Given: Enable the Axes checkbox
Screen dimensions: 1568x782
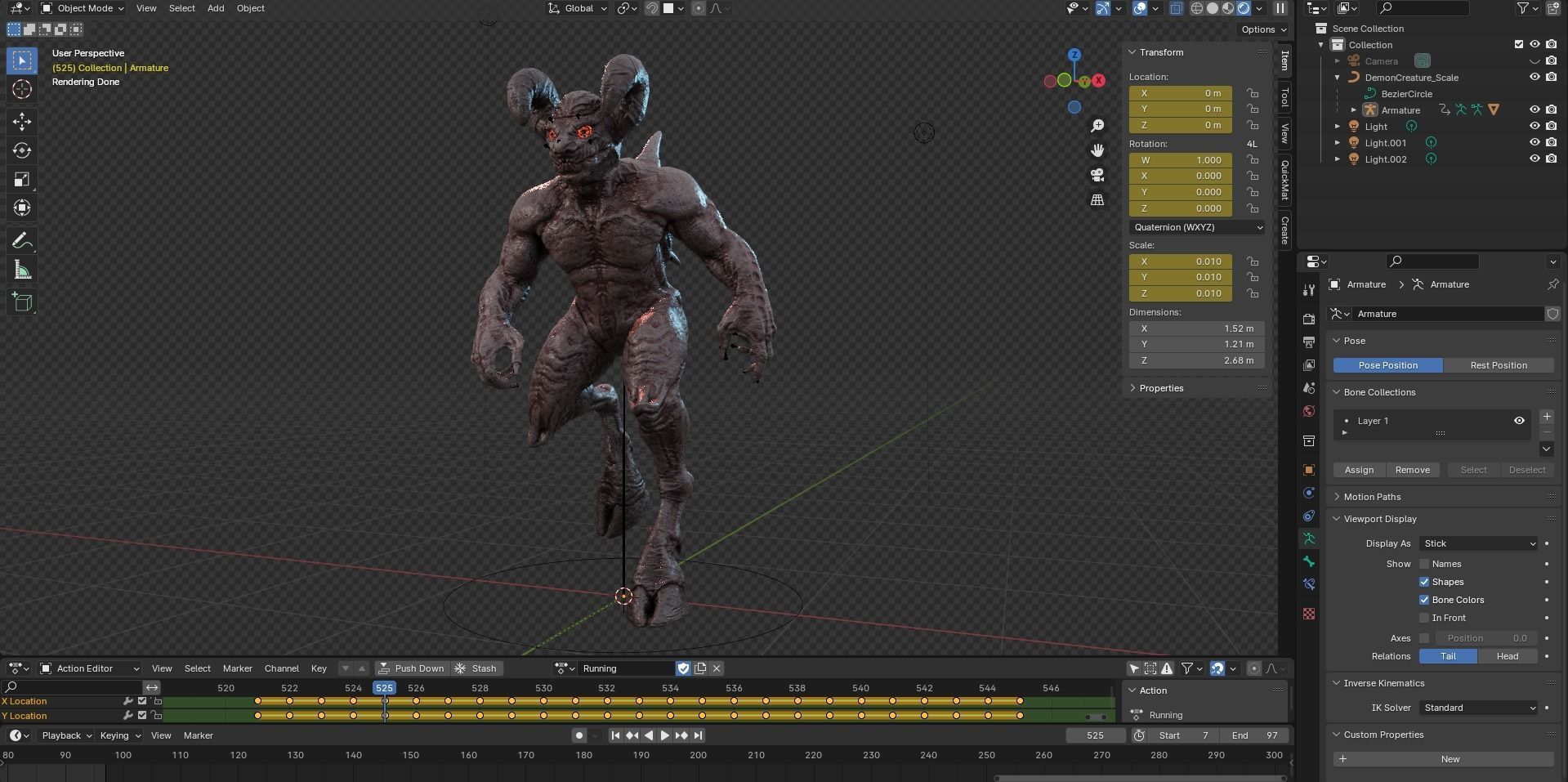Looking at the screenshot, I should click(x=1424, y=638).
